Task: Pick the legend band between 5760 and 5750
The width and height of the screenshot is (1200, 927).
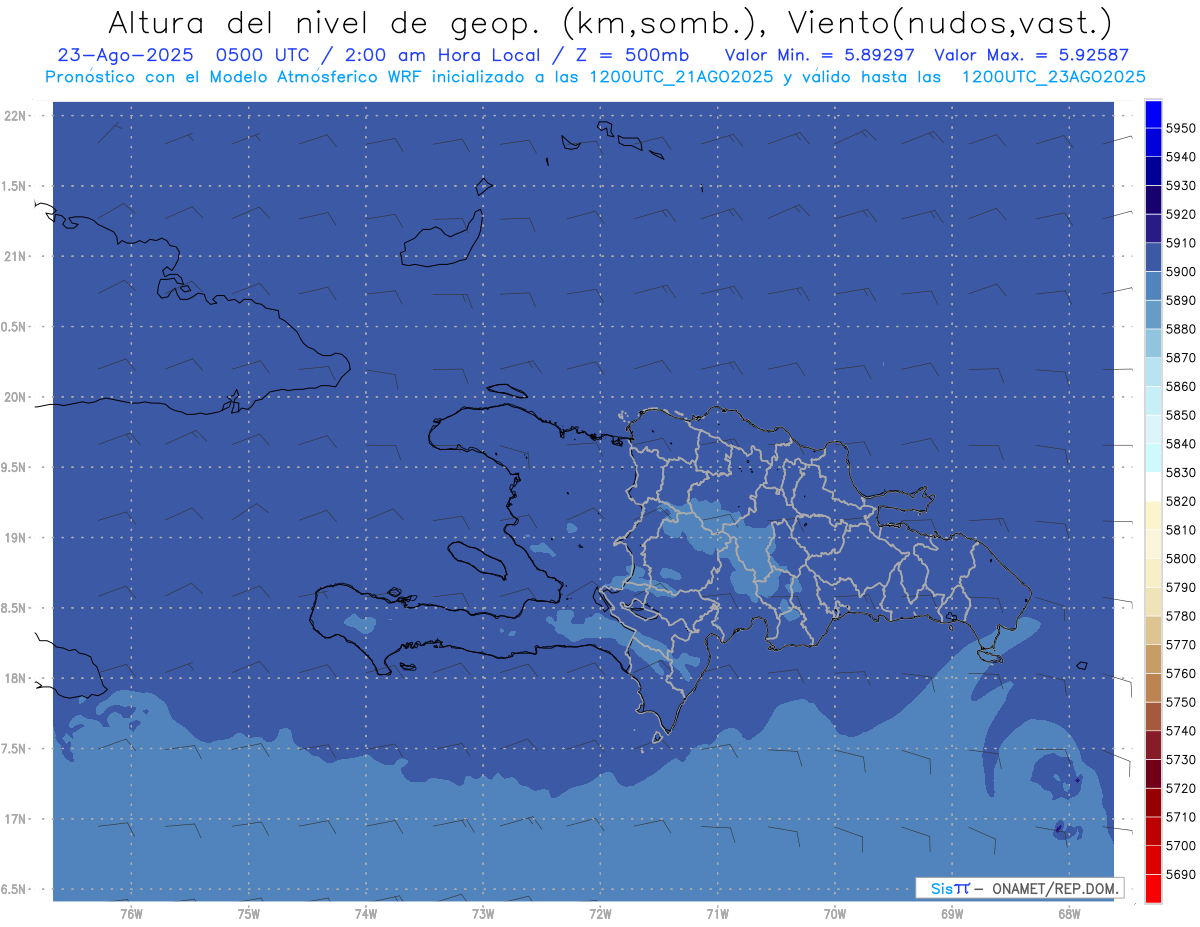Action: point(1153,687)
